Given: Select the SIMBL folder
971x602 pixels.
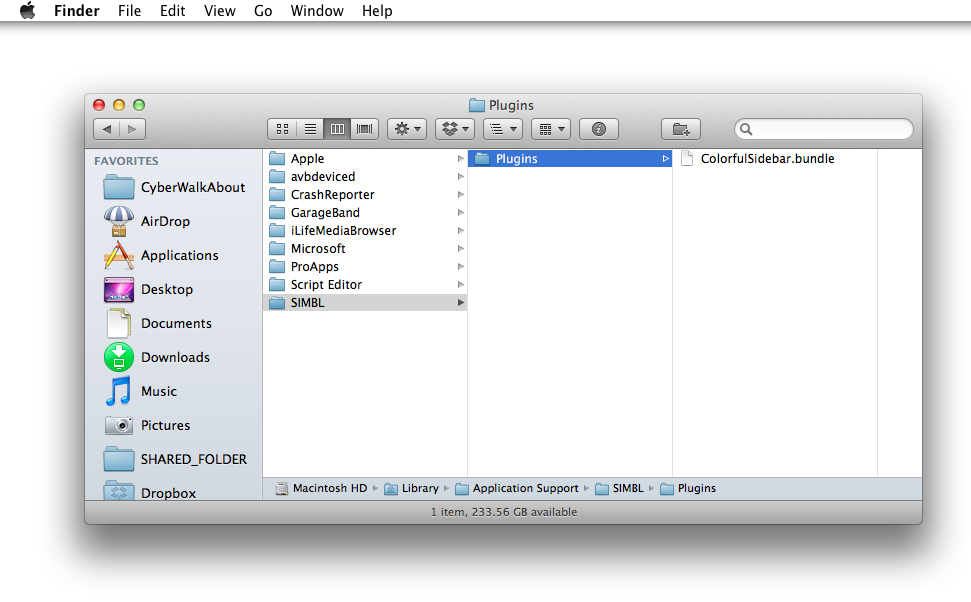Looking at the screenshot, I should click(x=365, y=302).
